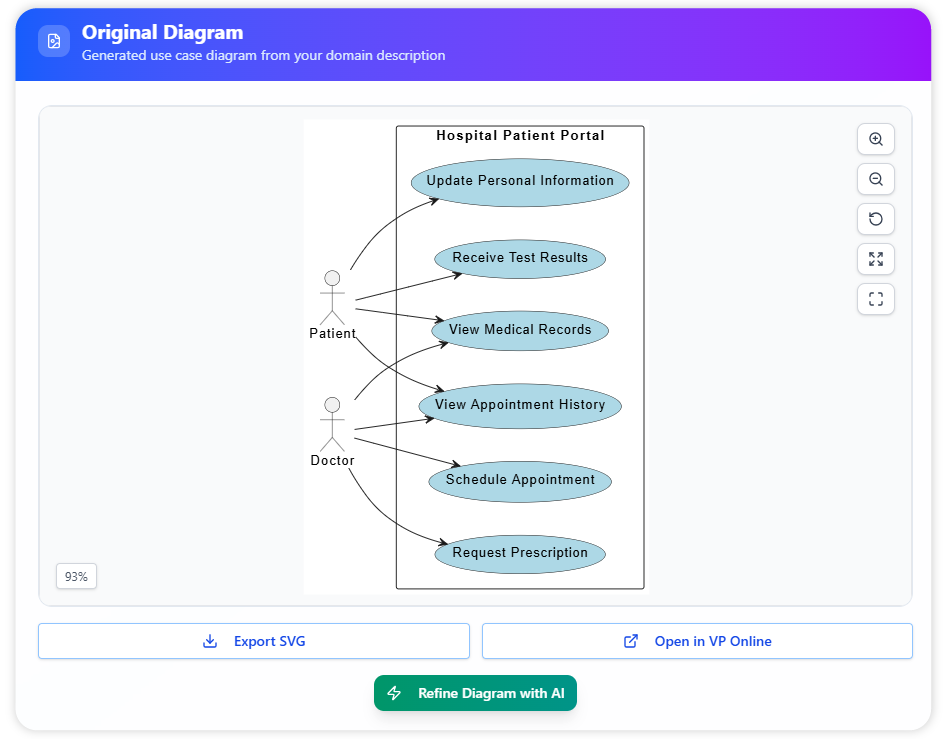Reset the diagram view rotation icon

[875, 219]
